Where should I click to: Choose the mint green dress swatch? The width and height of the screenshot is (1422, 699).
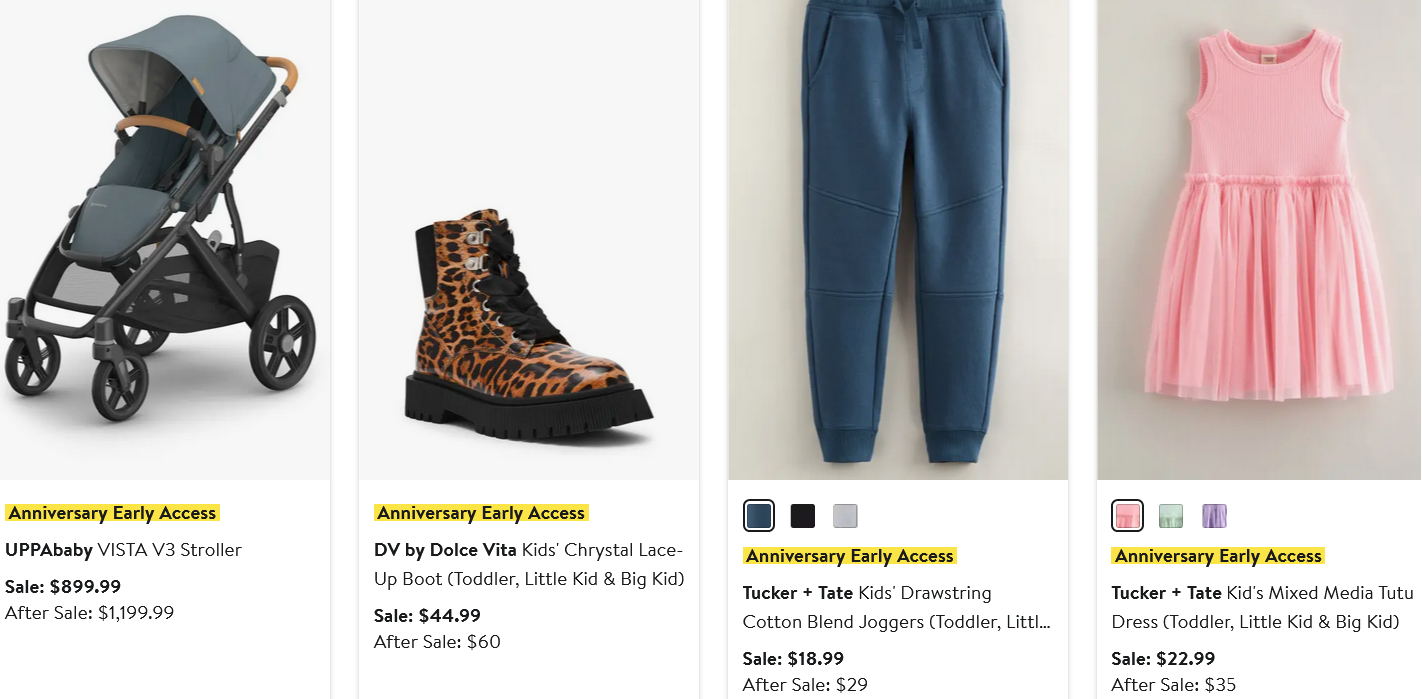pos(1171,516)
